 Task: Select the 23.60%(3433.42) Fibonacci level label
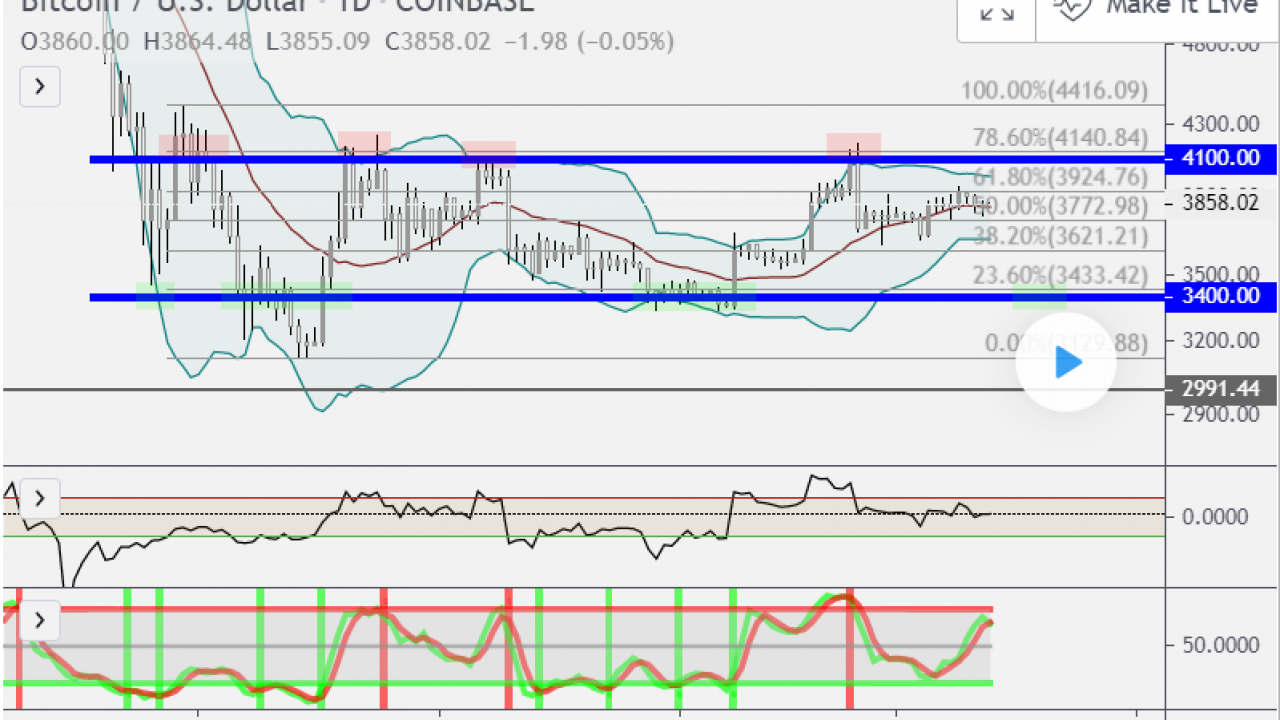point(1060,275)
